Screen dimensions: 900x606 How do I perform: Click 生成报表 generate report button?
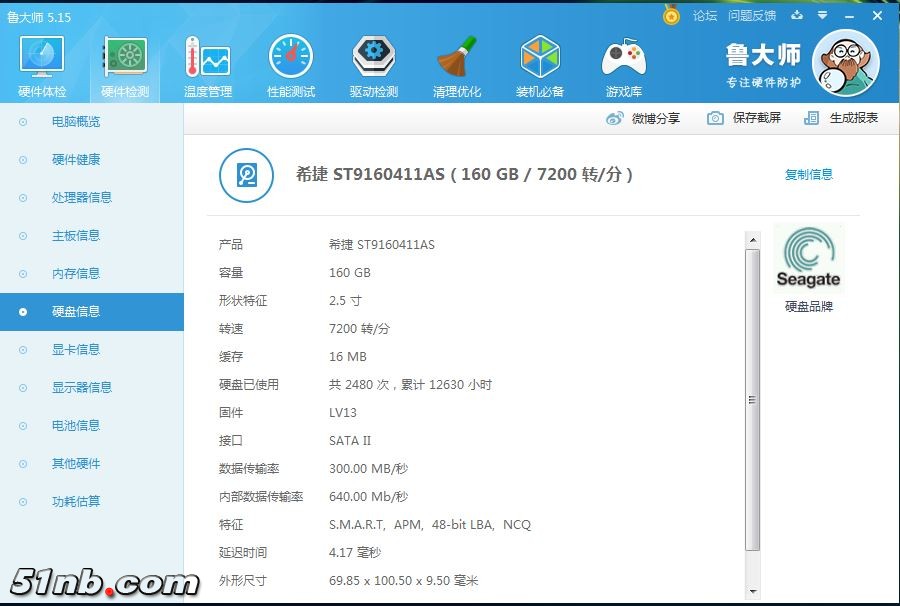pyautogui.click(x=841, y=118)
